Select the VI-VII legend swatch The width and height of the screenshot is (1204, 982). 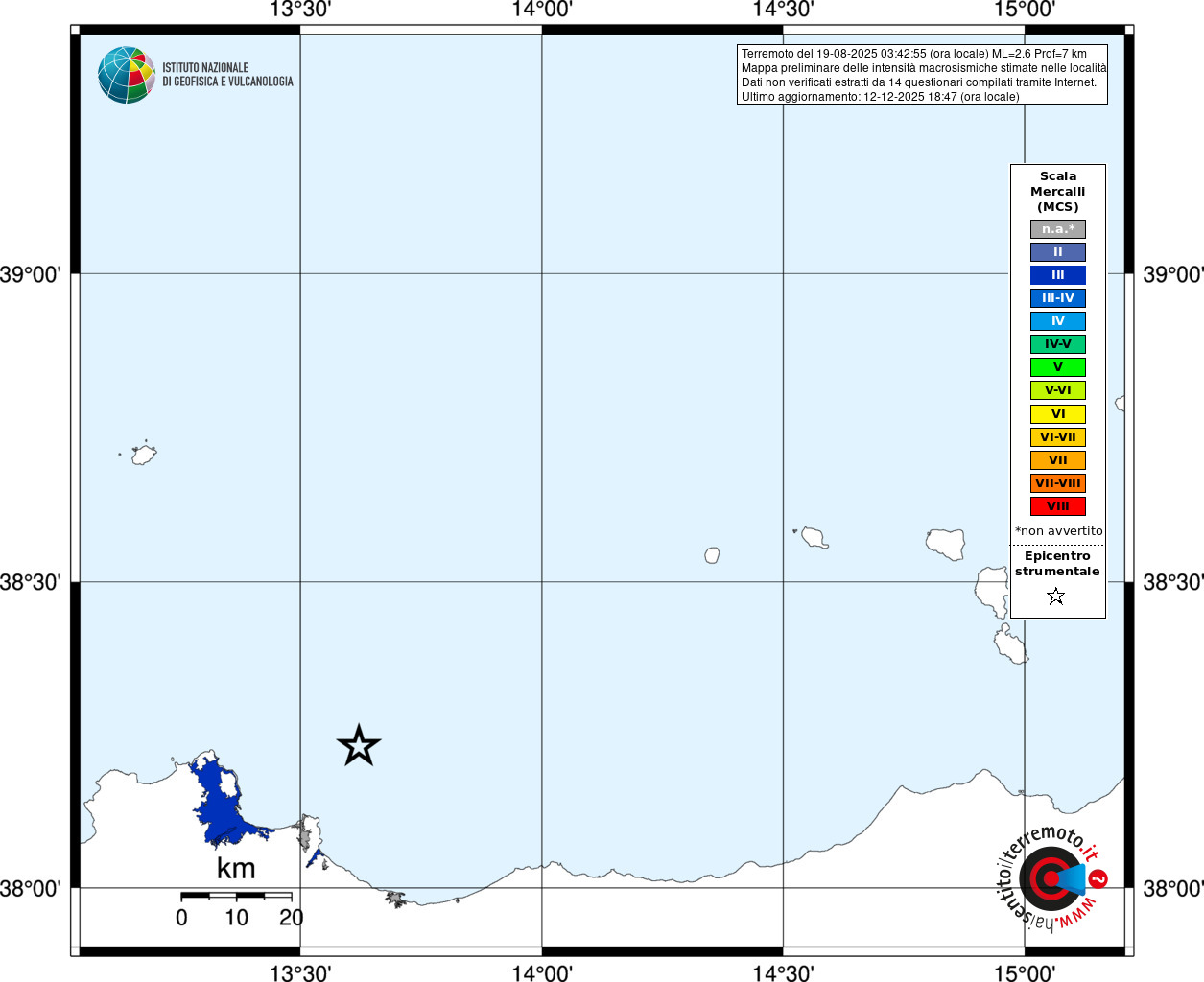point(1058,437)
